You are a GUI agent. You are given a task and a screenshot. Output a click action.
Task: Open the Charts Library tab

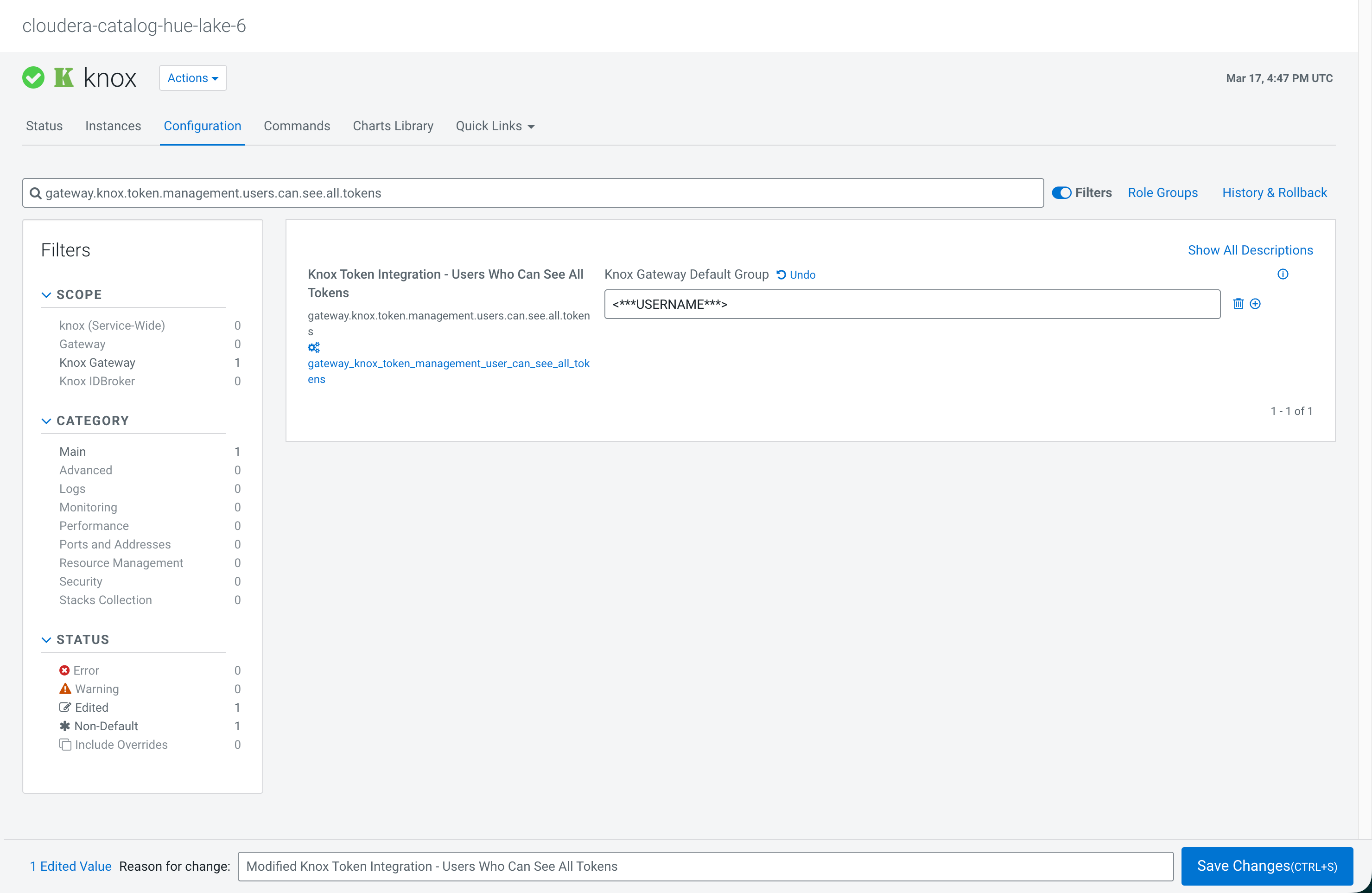click(393, 126)
